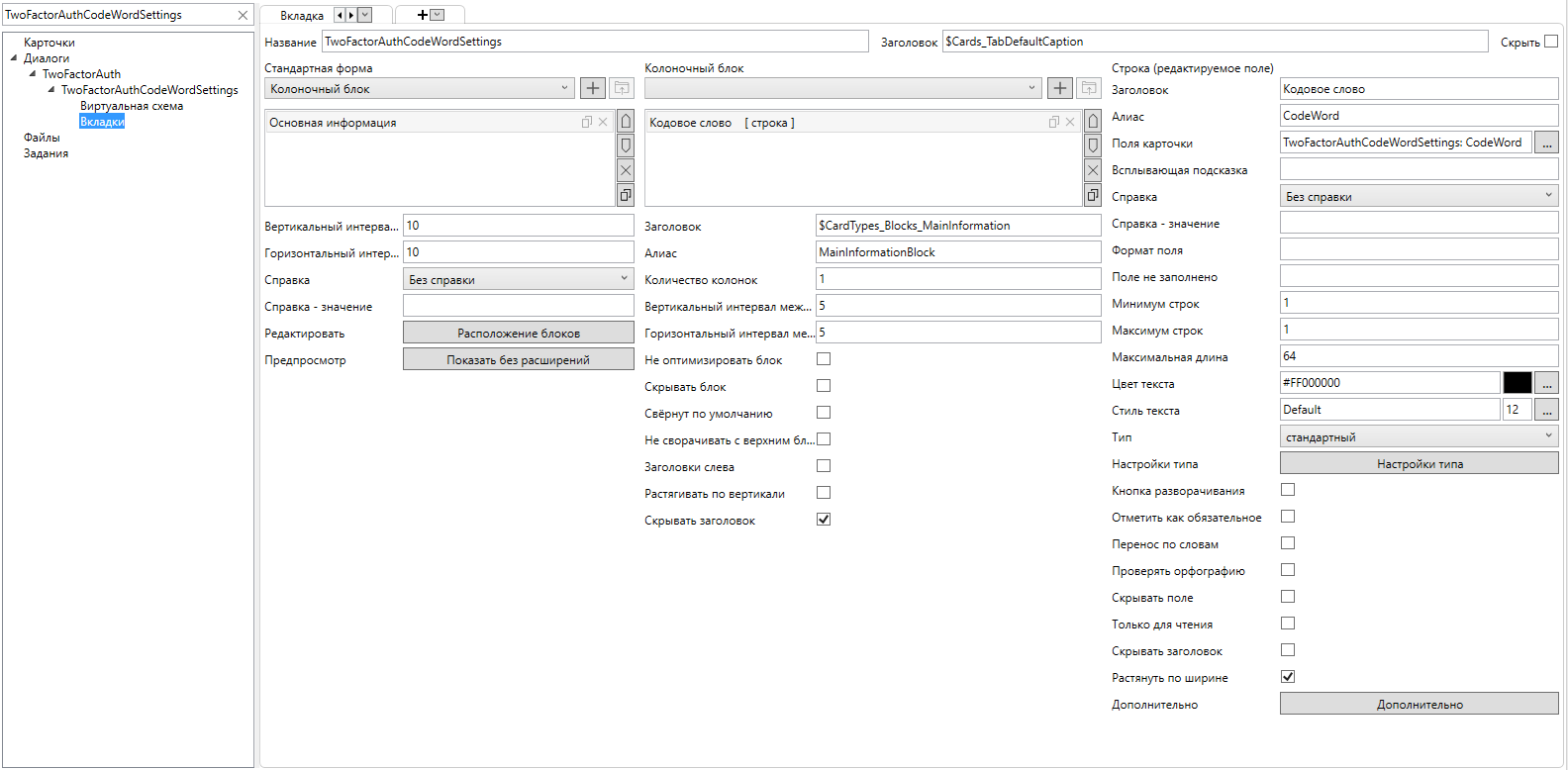Open the Тип dropdown showing стандартный
Image resolution: width=1568 pixels, height=770 pixels.
(1419, 436)
